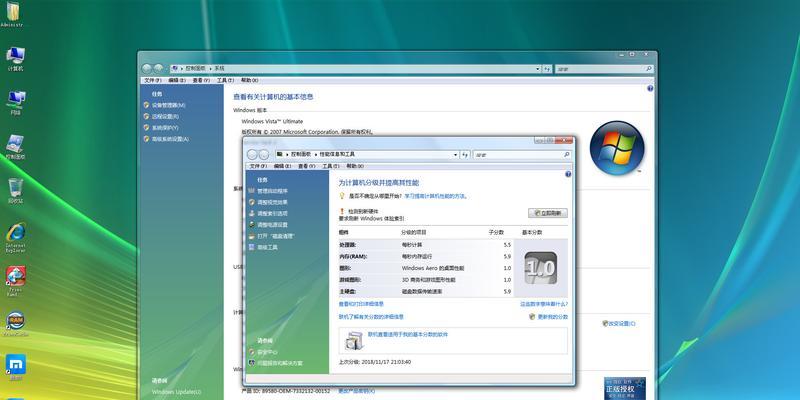Click Back arrow in the performance window

(252, 155)
